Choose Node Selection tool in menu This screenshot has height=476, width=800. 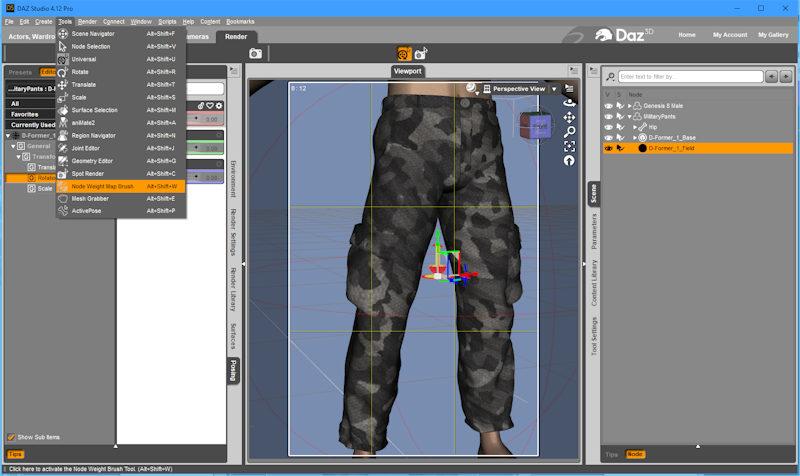121,46
